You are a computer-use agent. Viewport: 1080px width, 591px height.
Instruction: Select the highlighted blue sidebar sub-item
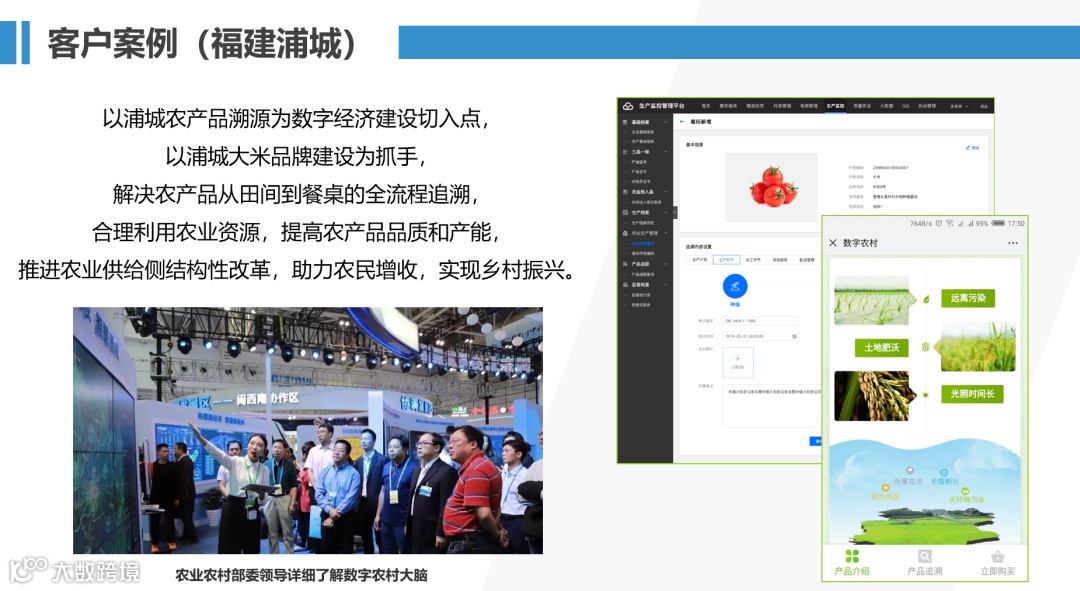(643, 243)
